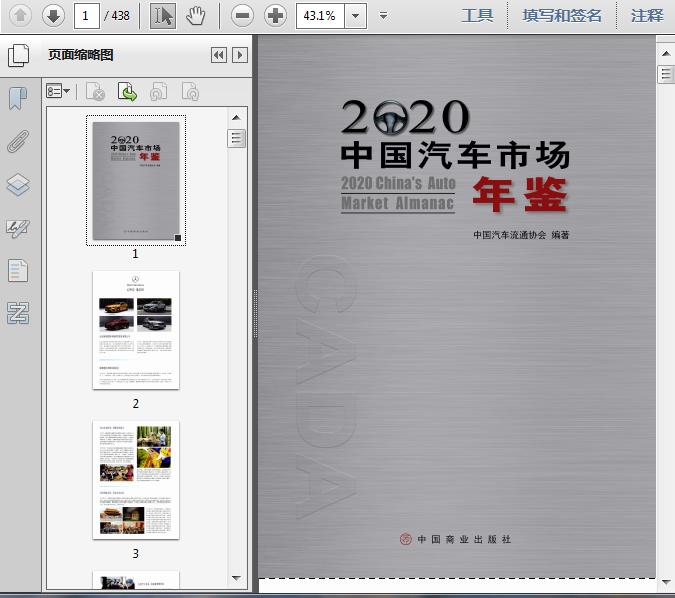Go to previous page arrow button
This screenshot has height=598, width=675.
pos(20,16)
